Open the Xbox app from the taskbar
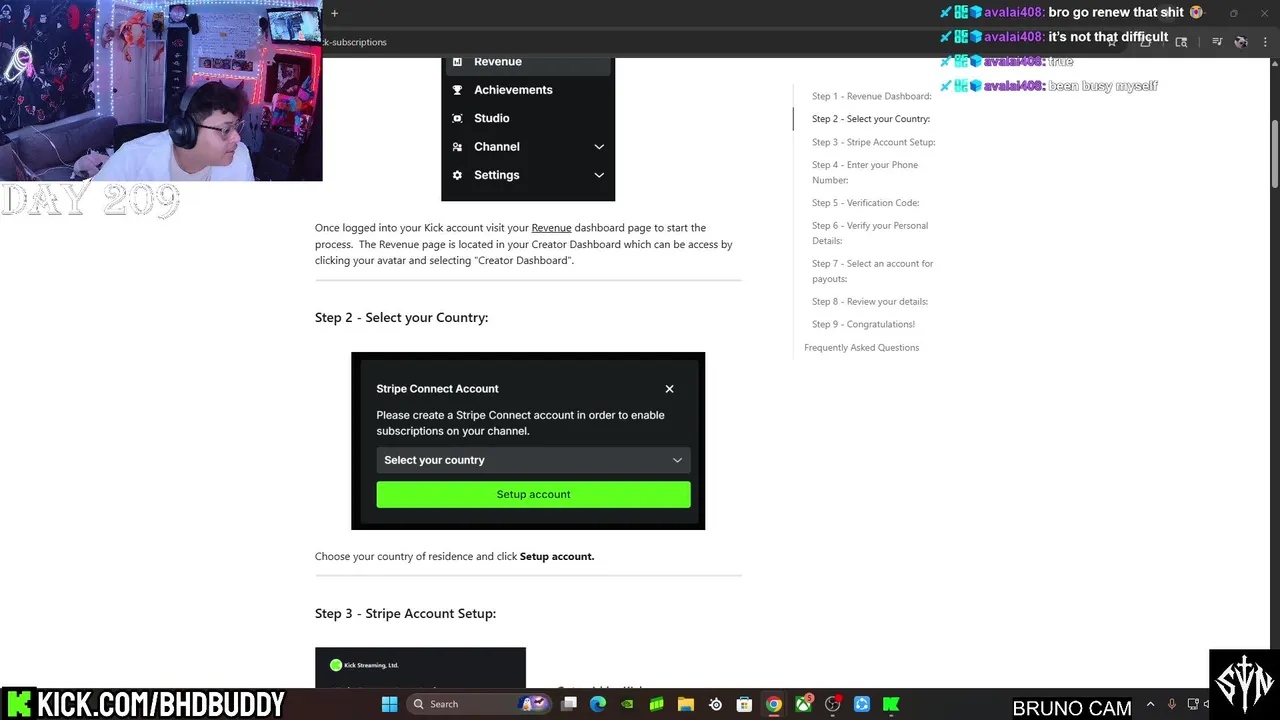The width and height of the screenshot is (1280, 720). (x=803, y=704)
